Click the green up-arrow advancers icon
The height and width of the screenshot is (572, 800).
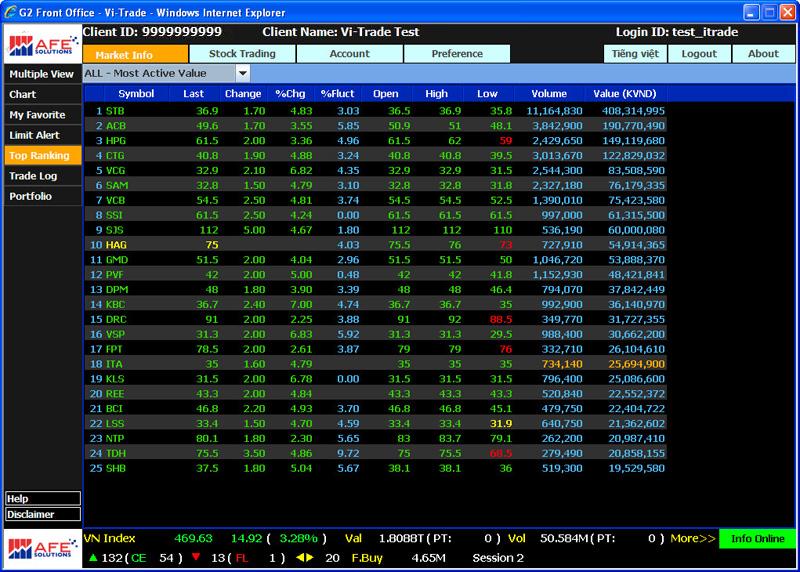93,557
